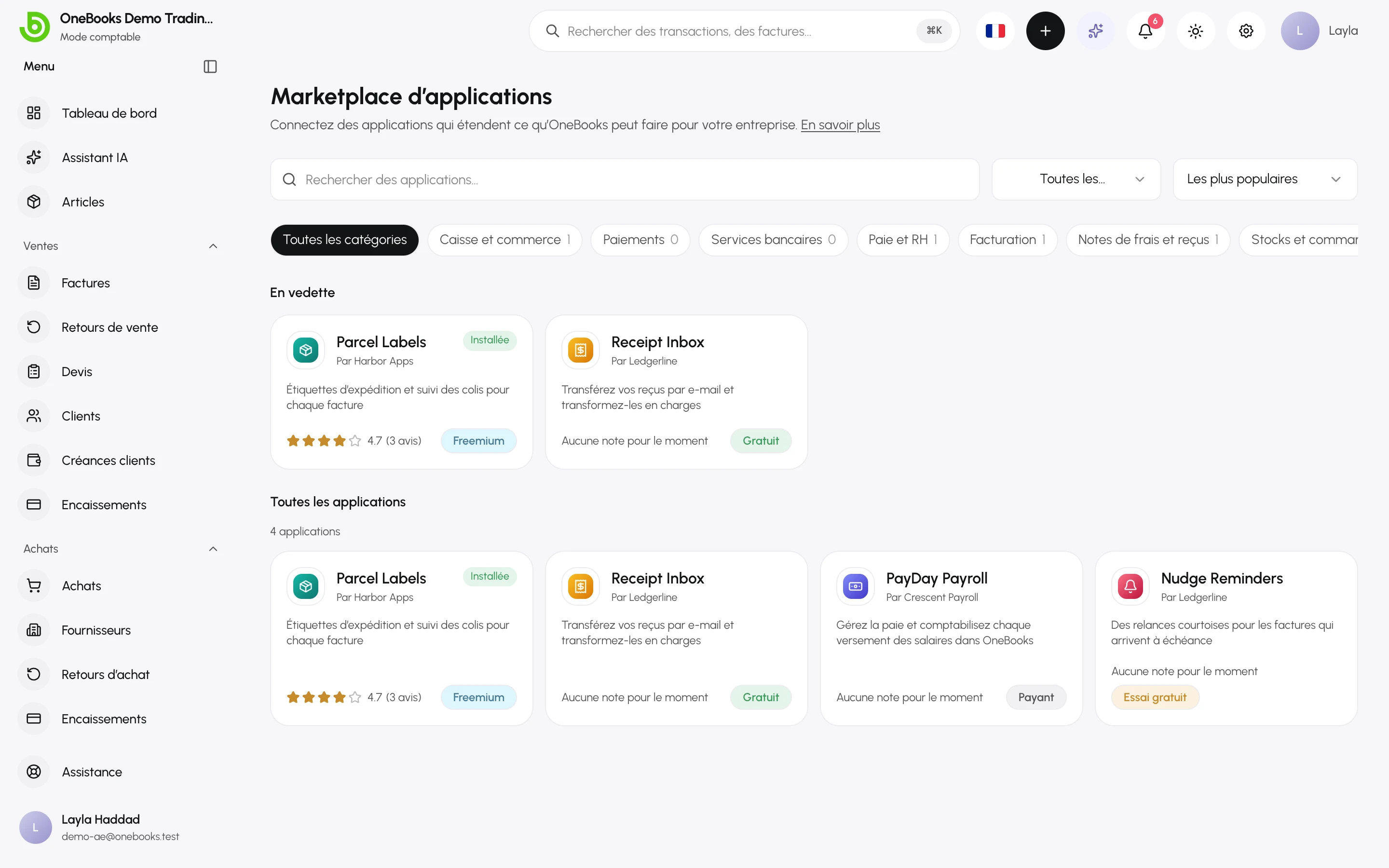Click the Devis clipboard icon

click(x=34, y=371)
